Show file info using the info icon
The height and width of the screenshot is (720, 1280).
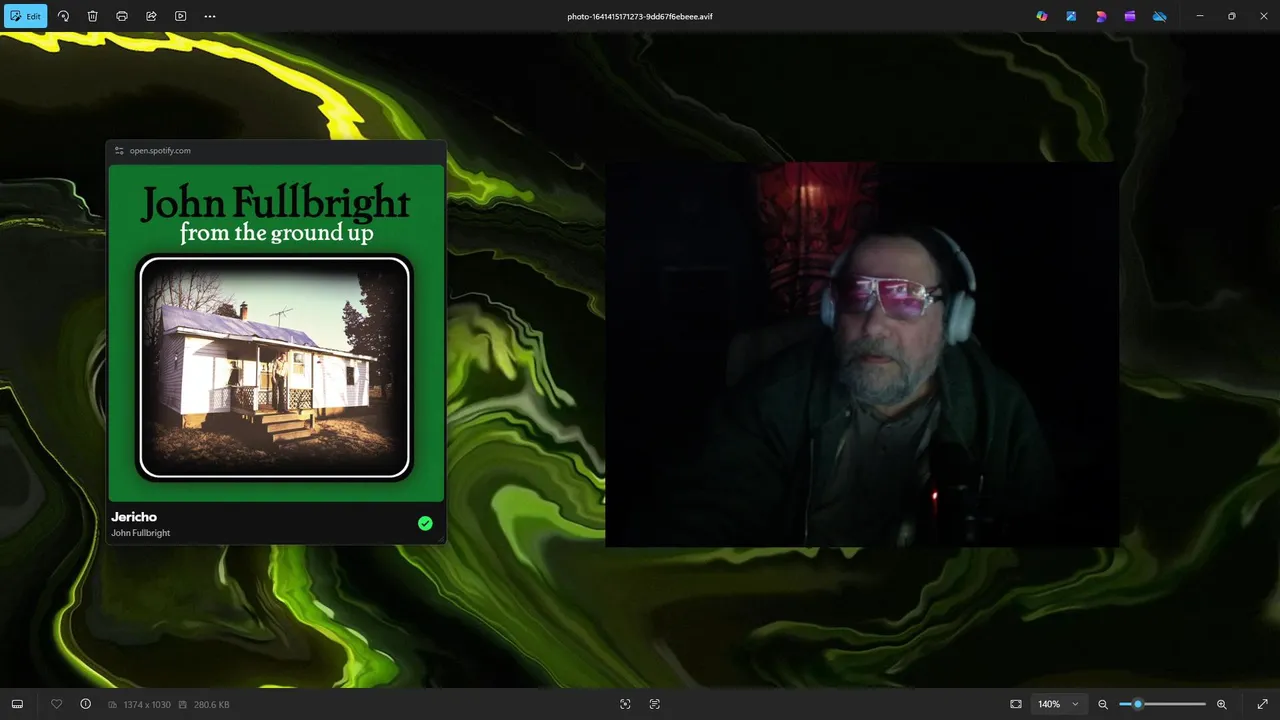[x=85, y=704]
